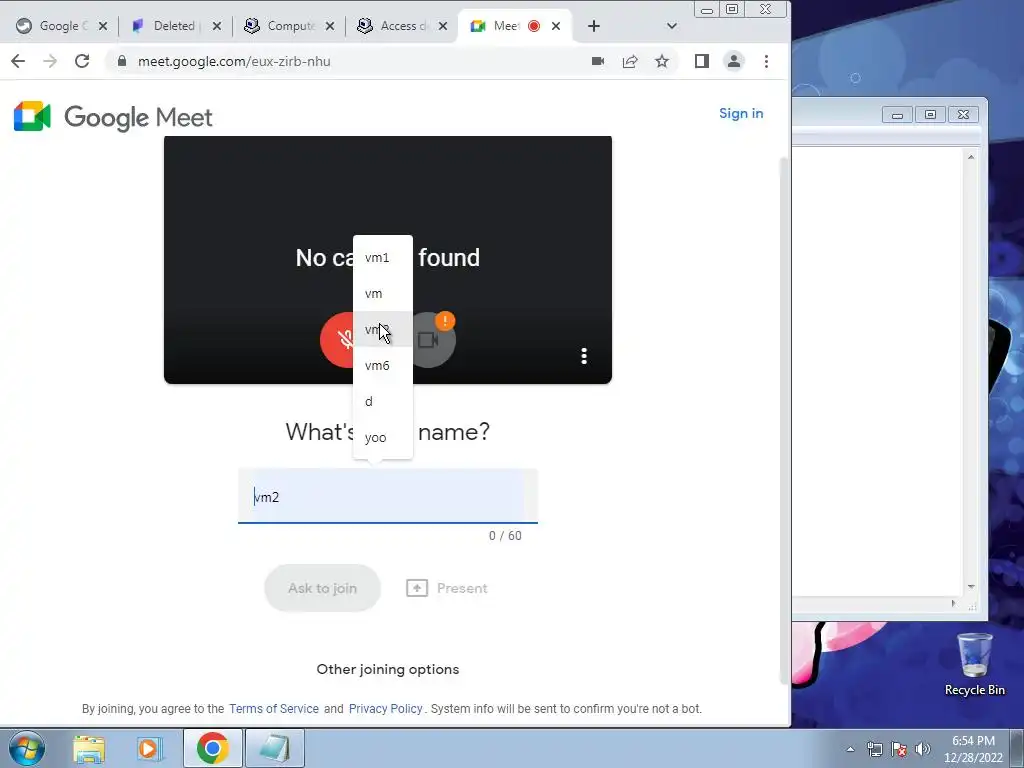This screenshot has height=768, width=1024.
Task: Select Recycle Bin on desktop
Action: coord(974,664)
